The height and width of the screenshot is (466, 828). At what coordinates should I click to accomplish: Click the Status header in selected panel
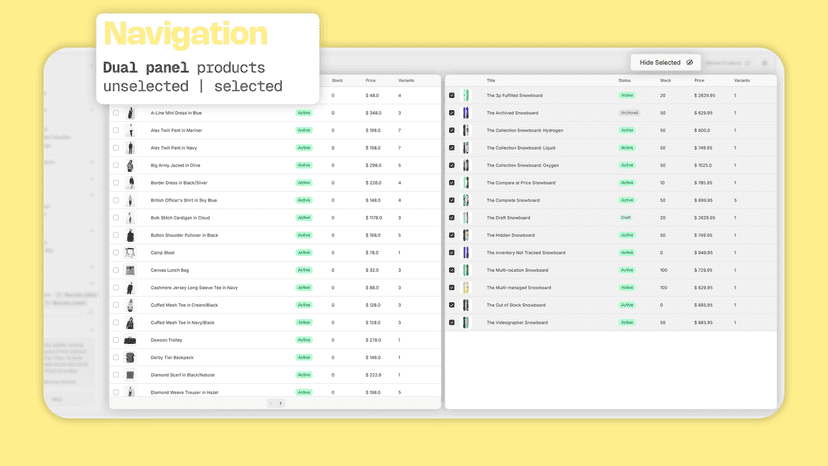click(625, 80)
